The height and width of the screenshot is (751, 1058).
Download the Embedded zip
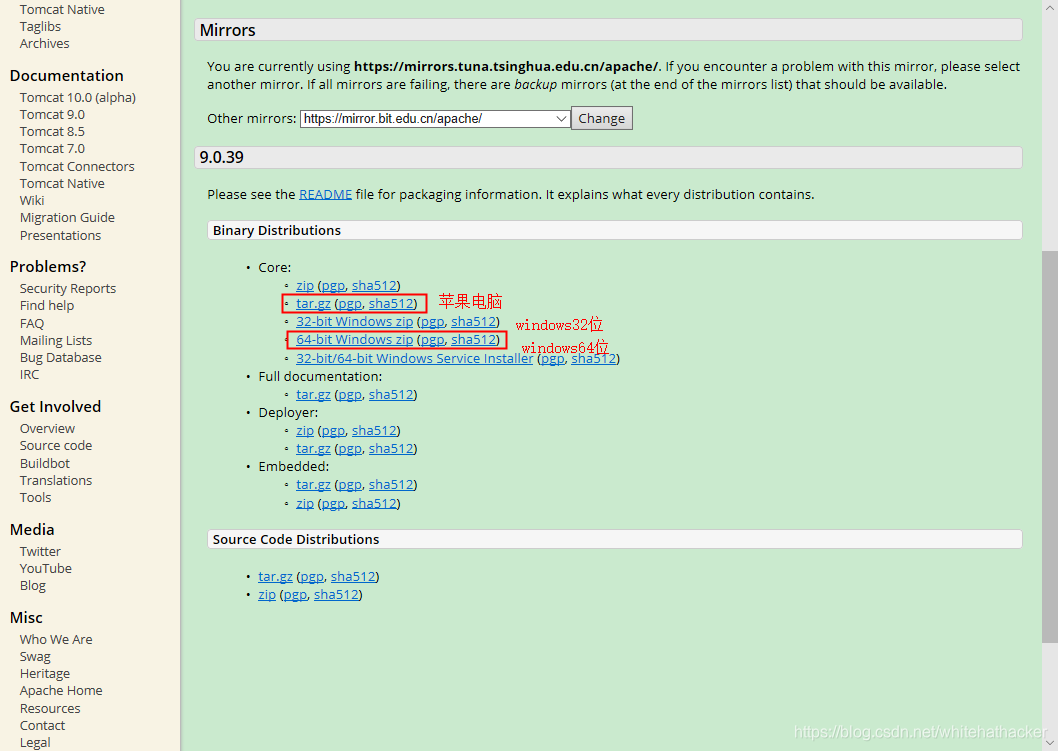point(305,503)
